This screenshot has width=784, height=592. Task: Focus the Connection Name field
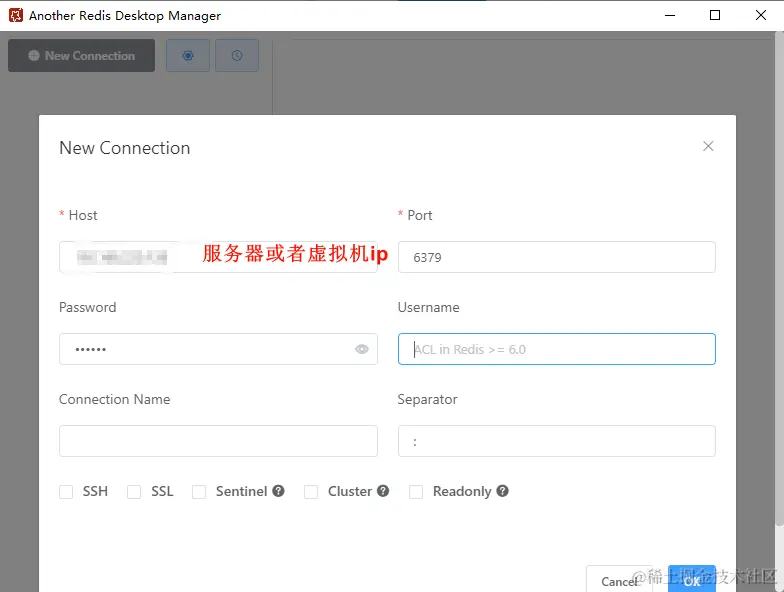(x=218, y=441)
